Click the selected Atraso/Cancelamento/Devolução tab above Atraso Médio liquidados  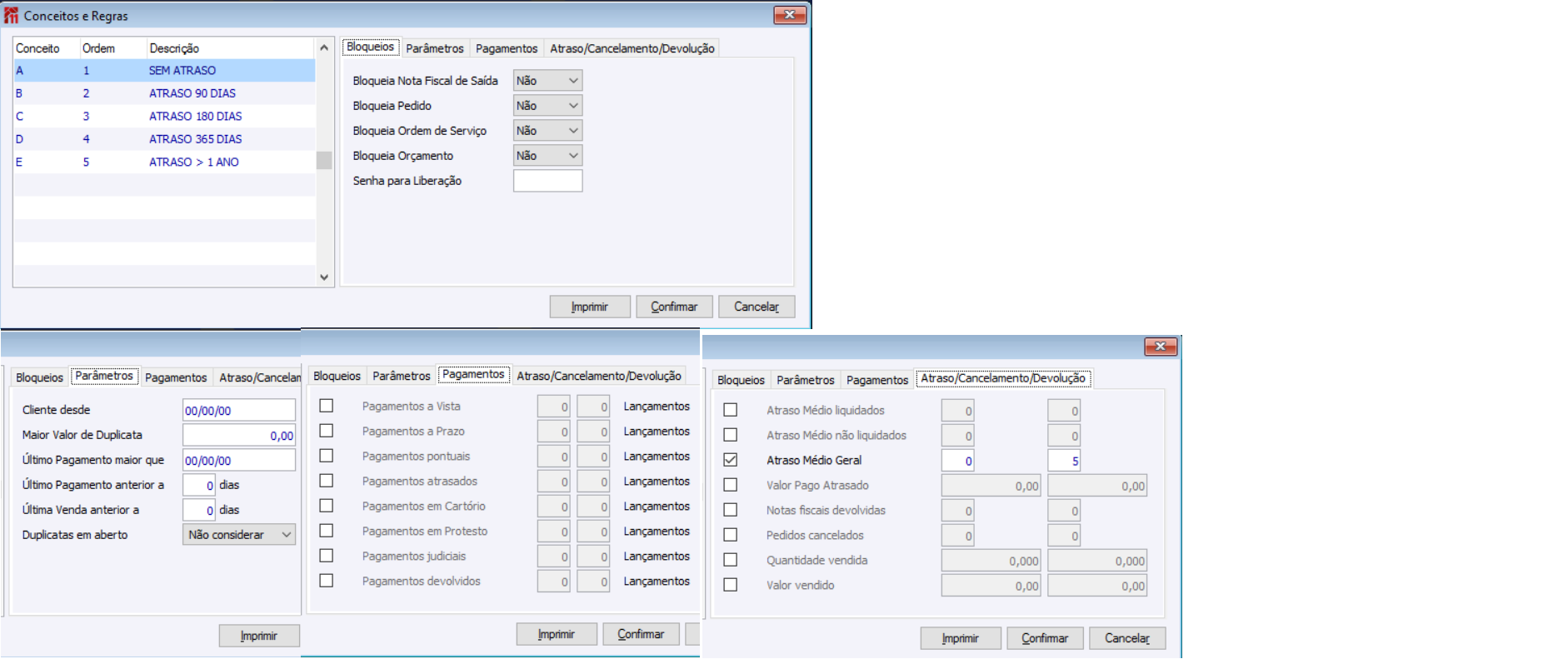click(1003, 378)
